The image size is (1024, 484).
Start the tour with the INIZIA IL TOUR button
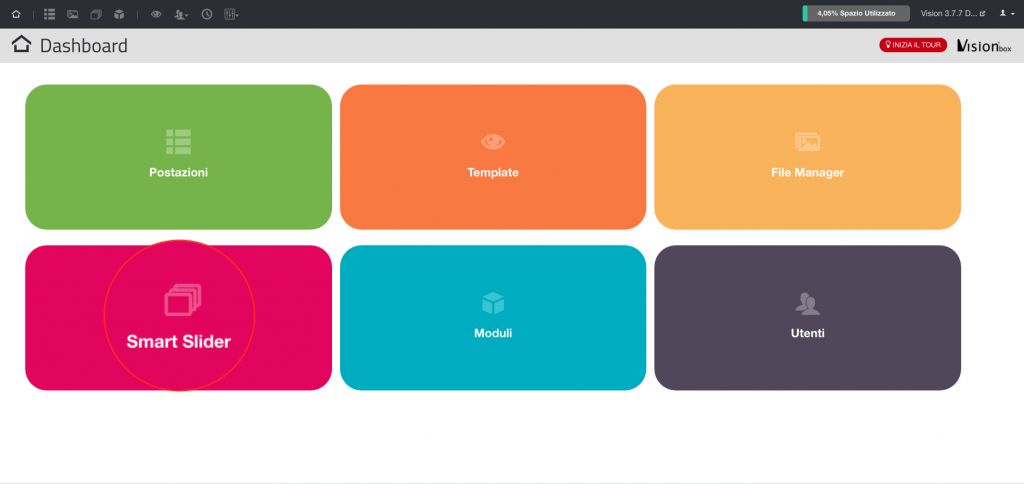pos(913,45)
